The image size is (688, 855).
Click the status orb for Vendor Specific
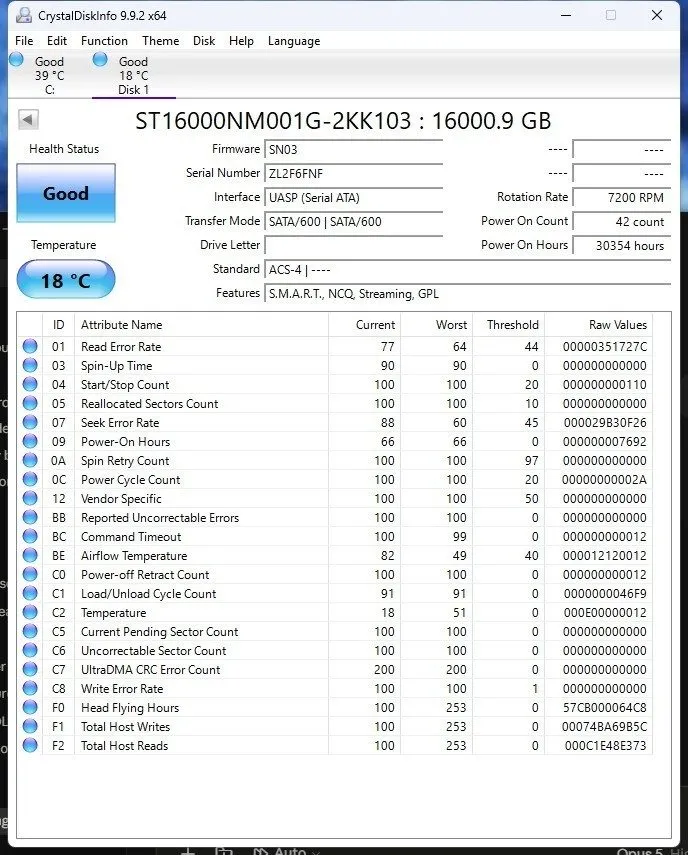point(30,498)
